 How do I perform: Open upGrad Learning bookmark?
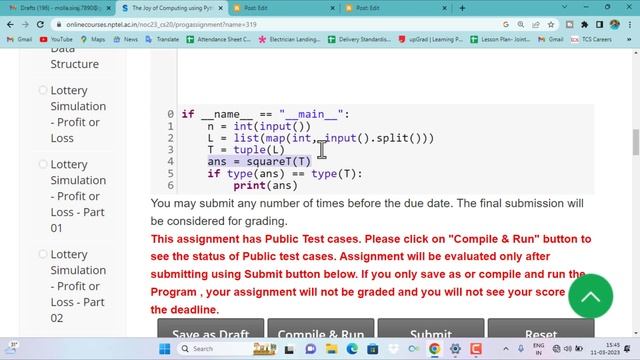click(x=431, y=39)
